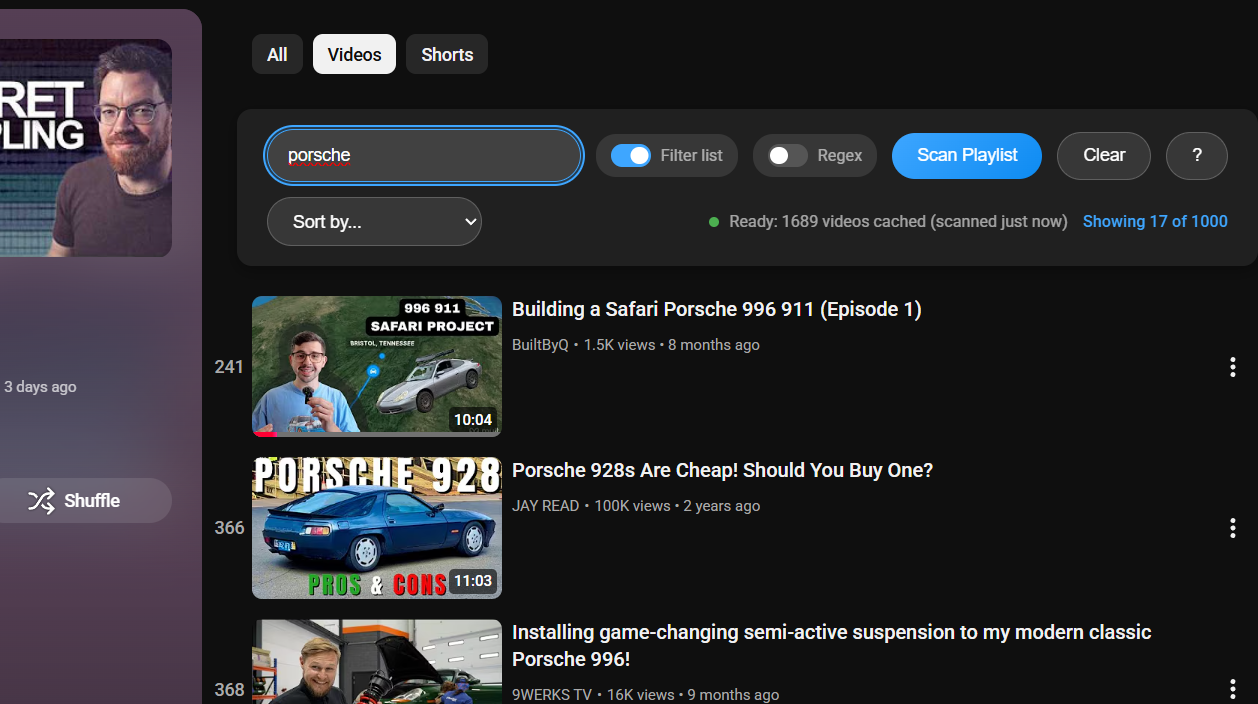Click the Scan Playlist button
The width and height of the screenshot is (1258, 704).
[967, 155]
